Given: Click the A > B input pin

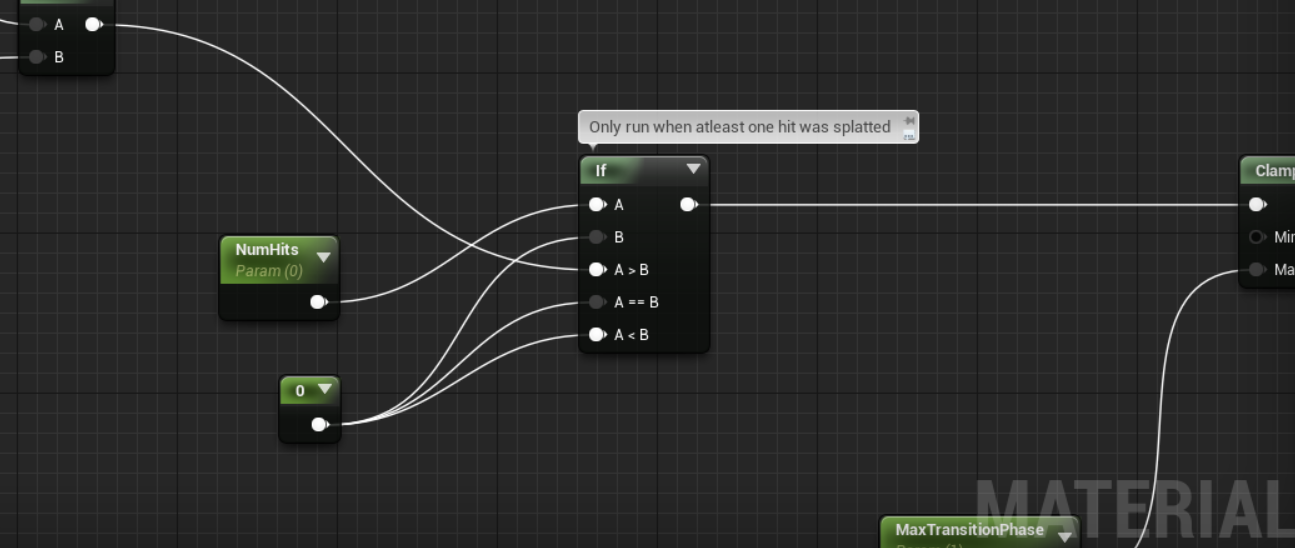Looking at the screenshot, I should 597,270.
